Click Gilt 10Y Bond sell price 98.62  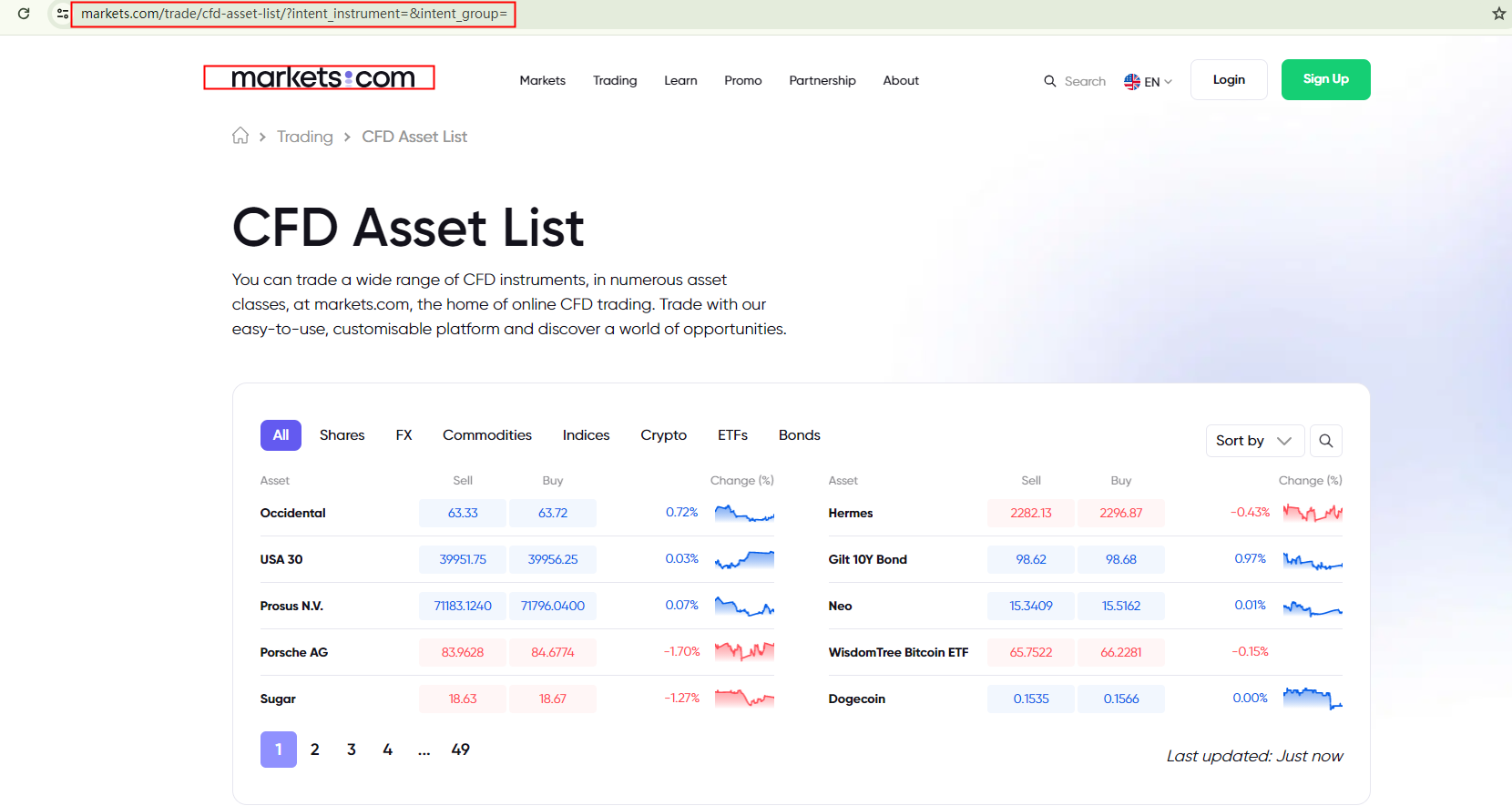click(x=1031, y=559)
